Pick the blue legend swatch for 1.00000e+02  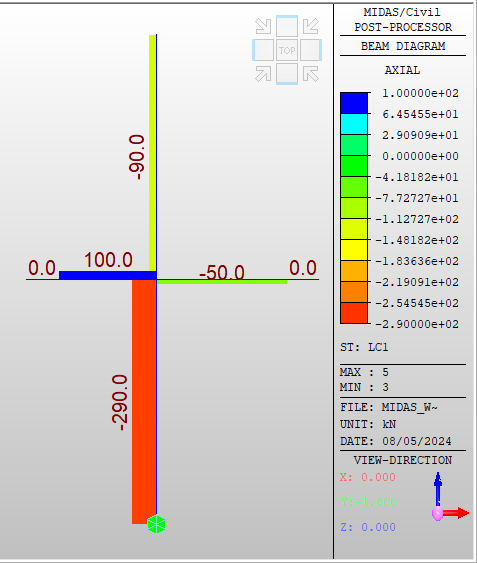pyautogui.click(x=354, y=103)
